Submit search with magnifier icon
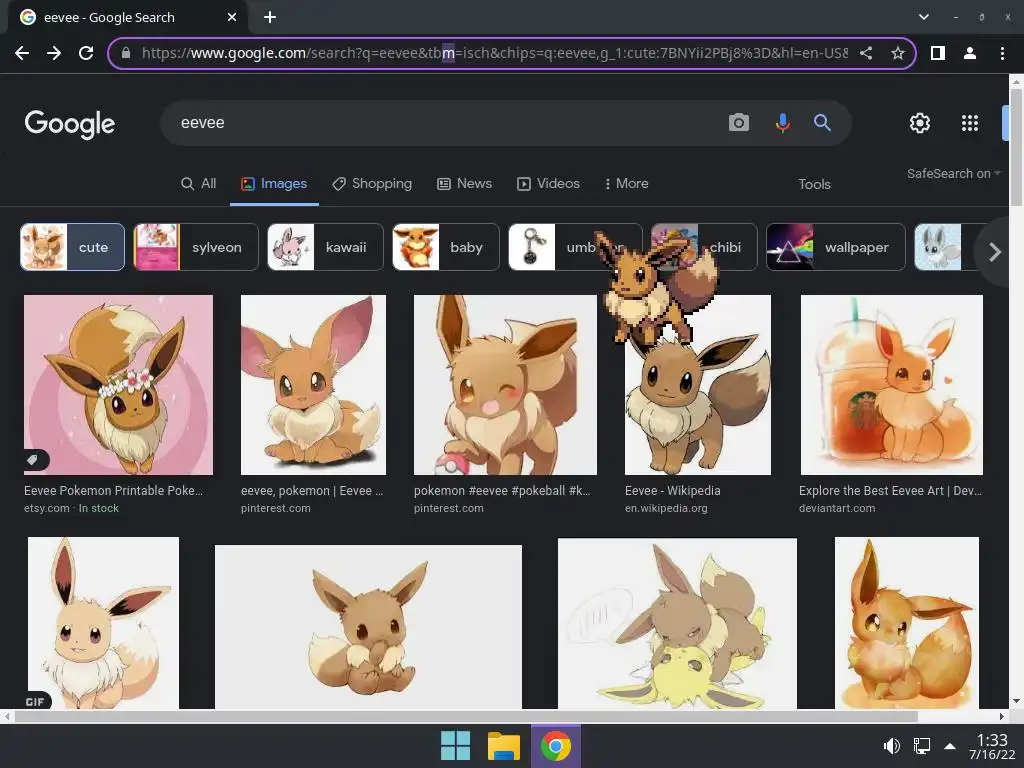 (x=822, y=122)
